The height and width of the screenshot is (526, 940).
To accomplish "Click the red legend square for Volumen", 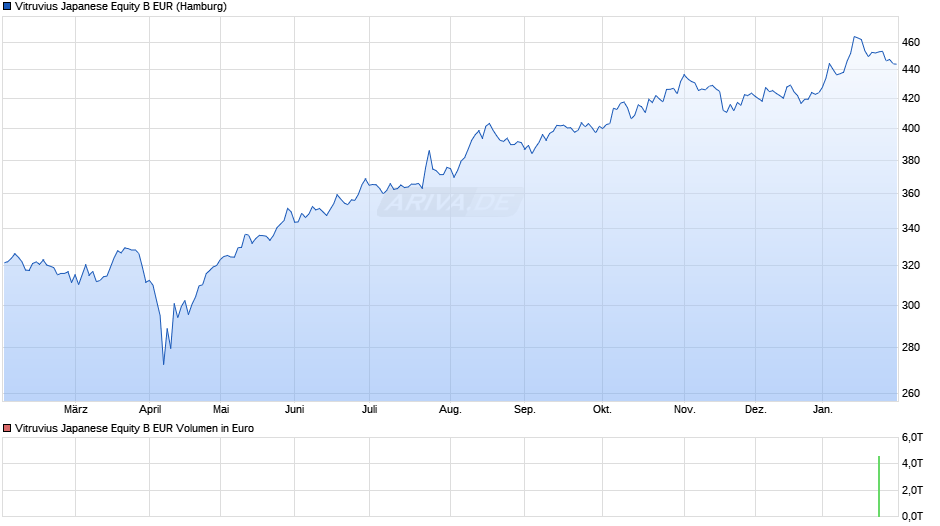I will (7, 428).
